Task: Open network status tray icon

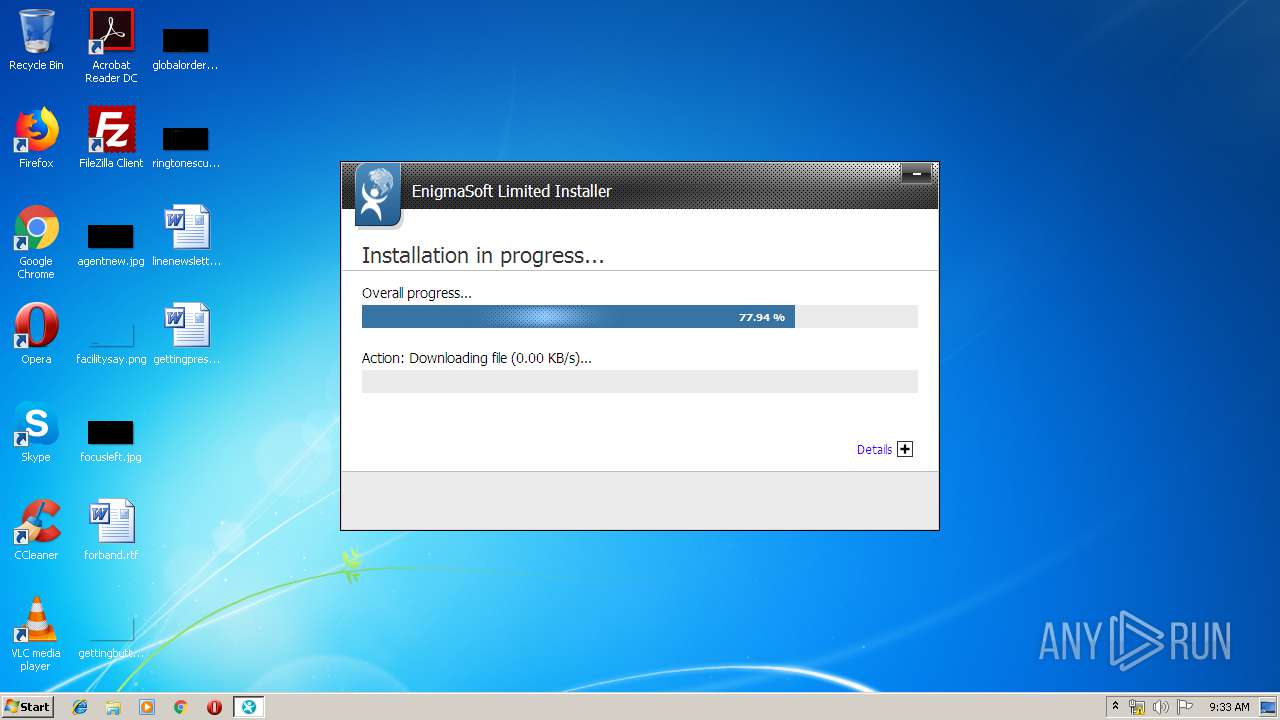Action: (x=1137, y=707)
